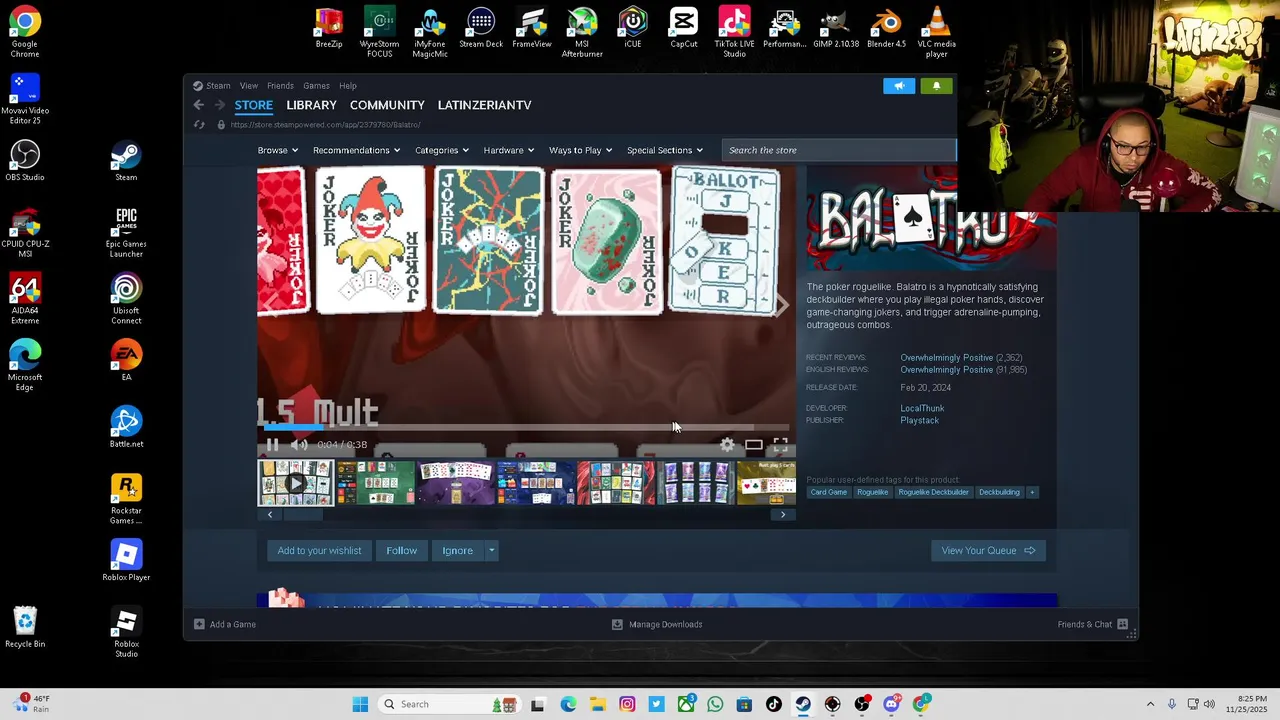Open the Ignore options dropdown arrow
The image size is (1280, 720).
coord(491,550)
